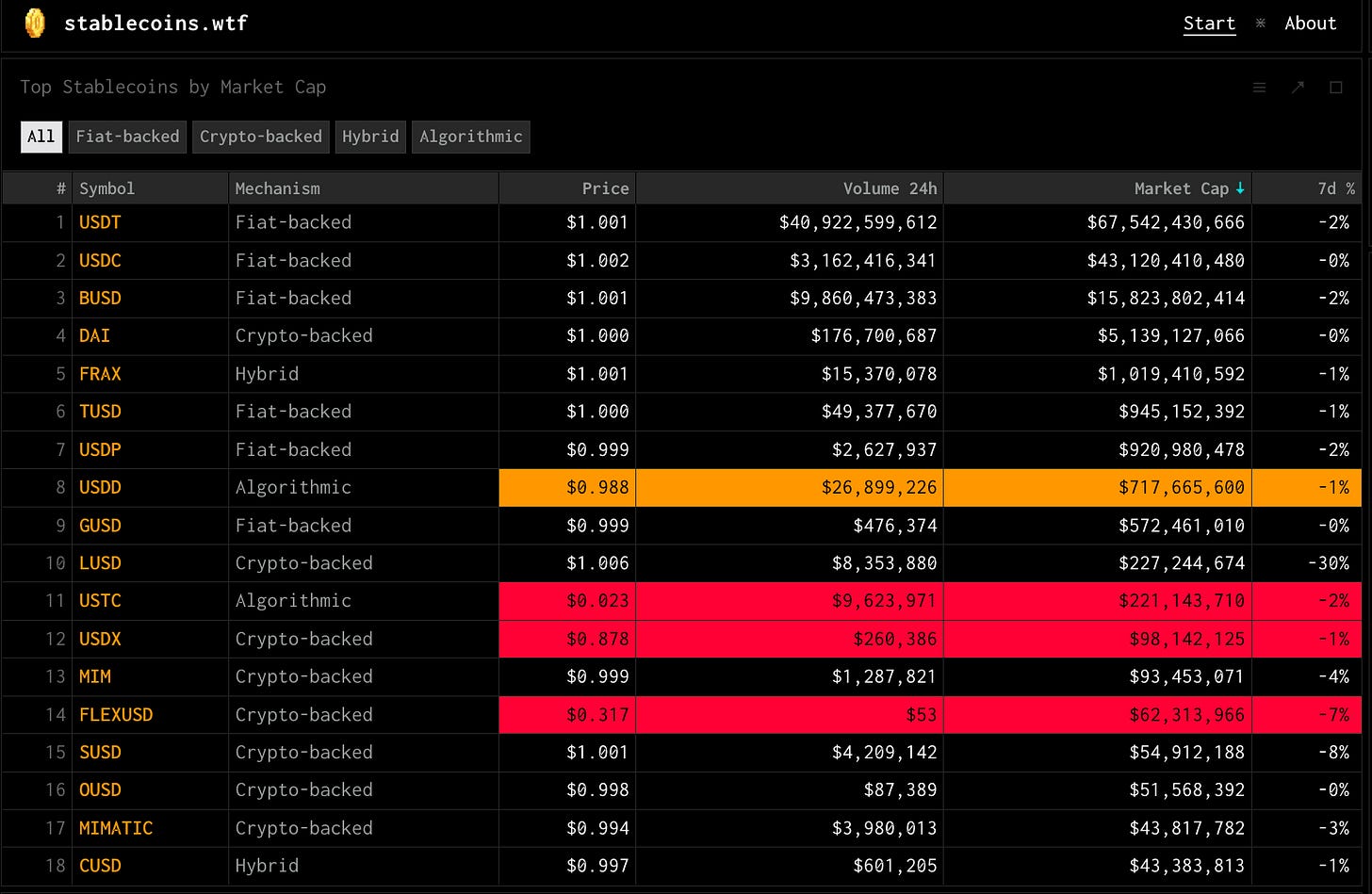
Task: Toggle the Fiat-backed filter
Action: (127, 137)
